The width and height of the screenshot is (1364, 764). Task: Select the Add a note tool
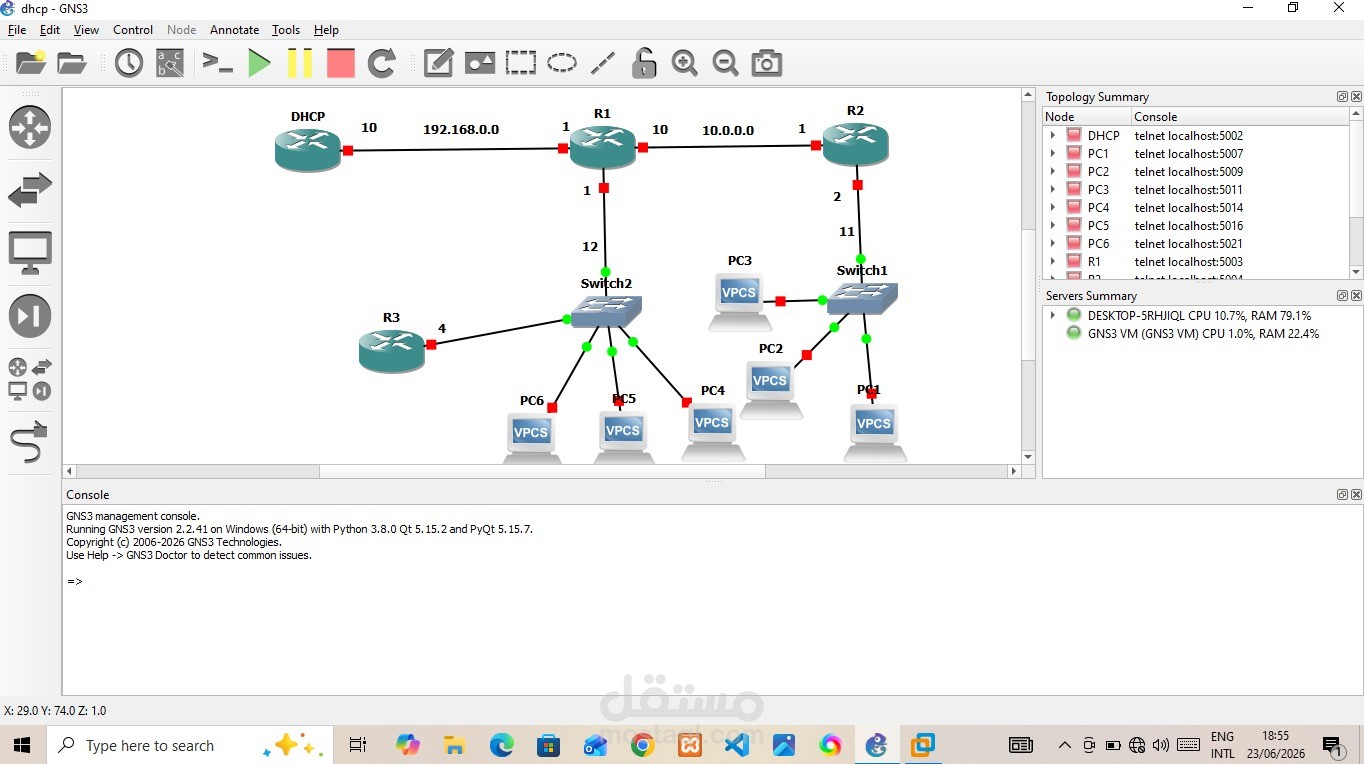click(x=438, y=63)
